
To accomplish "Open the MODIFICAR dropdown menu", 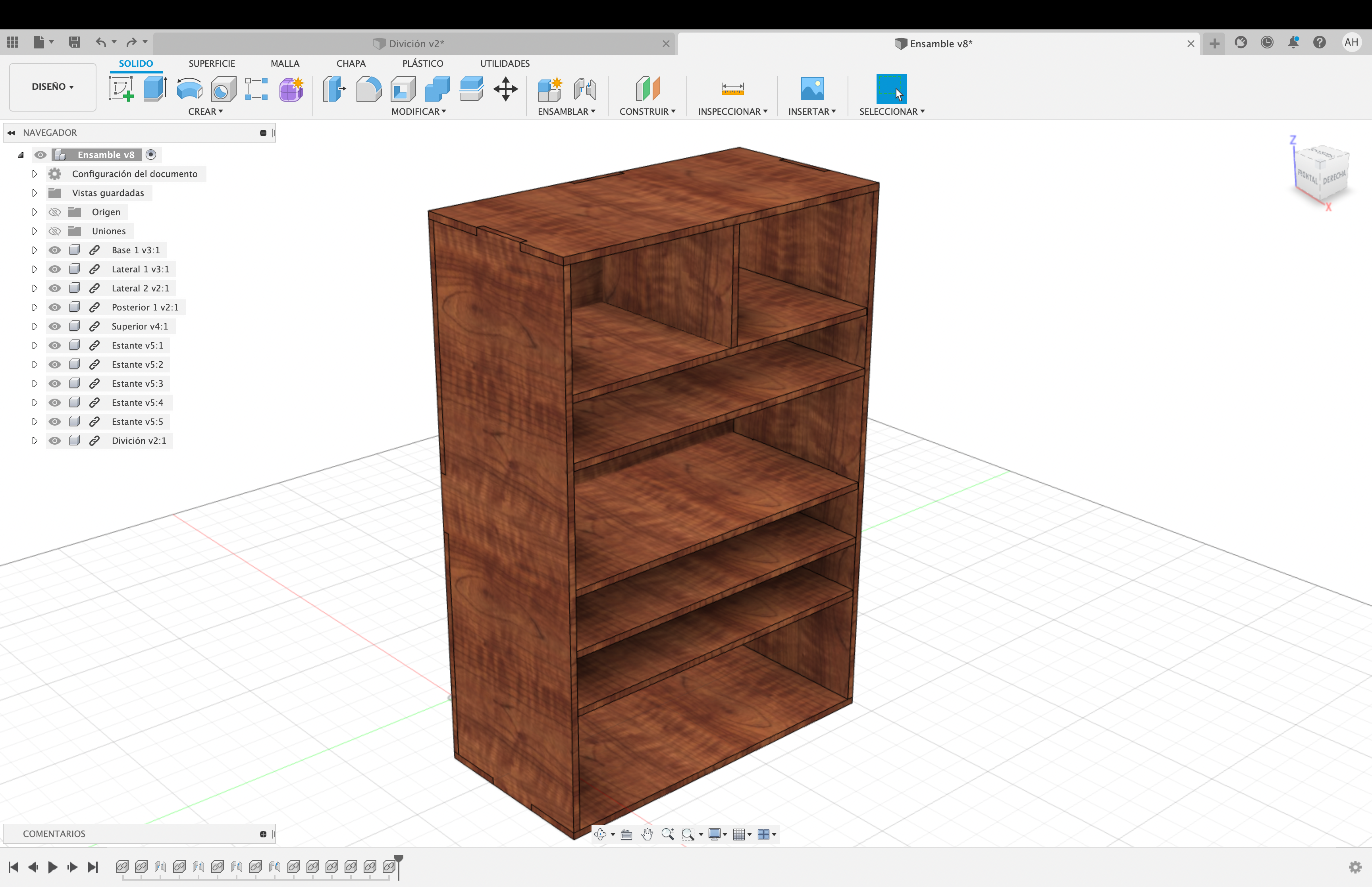I will pos(418,111).
